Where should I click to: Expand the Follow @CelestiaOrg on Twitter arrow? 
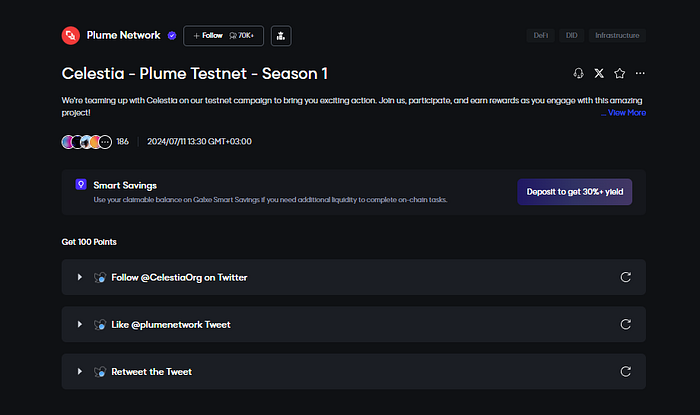click(79, 277)
